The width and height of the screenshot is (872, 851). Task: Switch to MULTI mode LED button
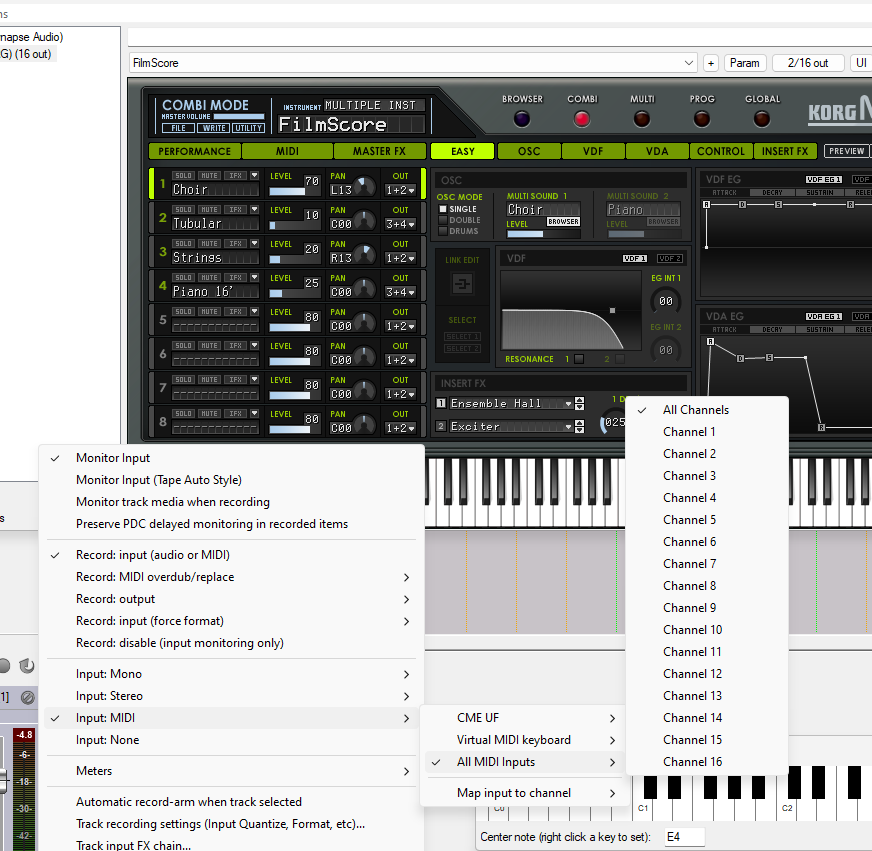click(x=642, y=119)
